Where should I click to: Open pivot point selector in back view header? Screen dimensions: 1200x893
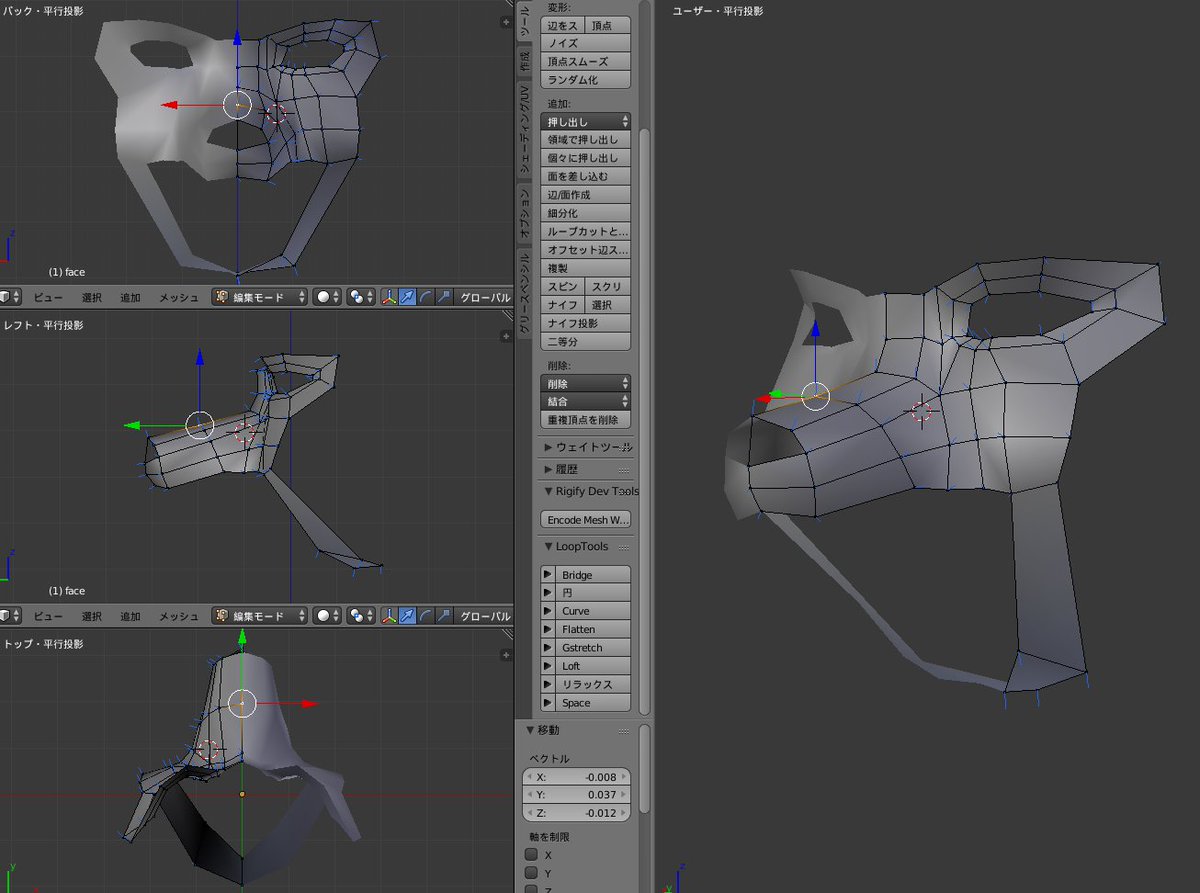(x=361, y=297)
